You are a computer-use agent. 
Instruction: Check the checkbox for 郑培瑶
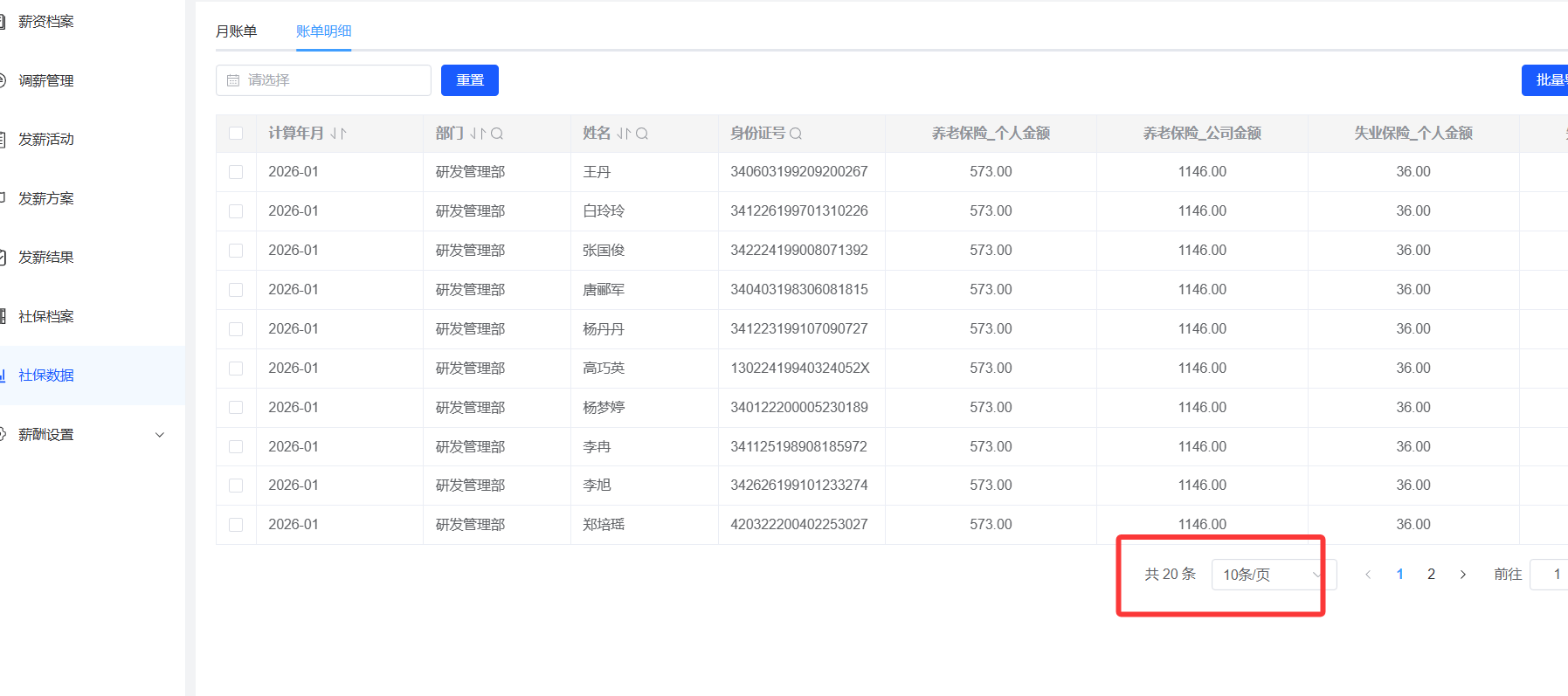point(236,525)
